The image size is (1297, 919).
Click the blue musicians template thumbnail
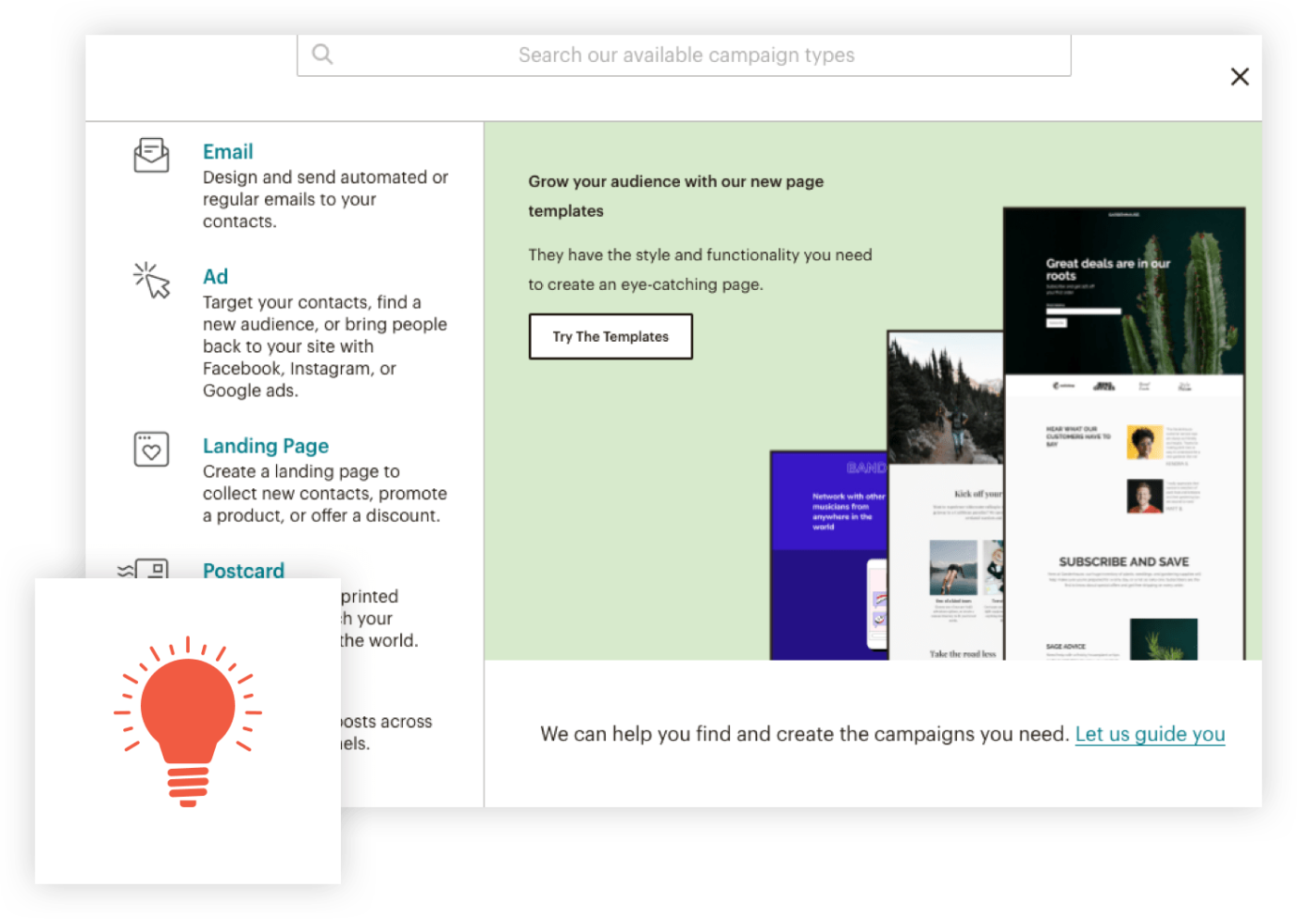pyautogui.click(x=829, y=555)
